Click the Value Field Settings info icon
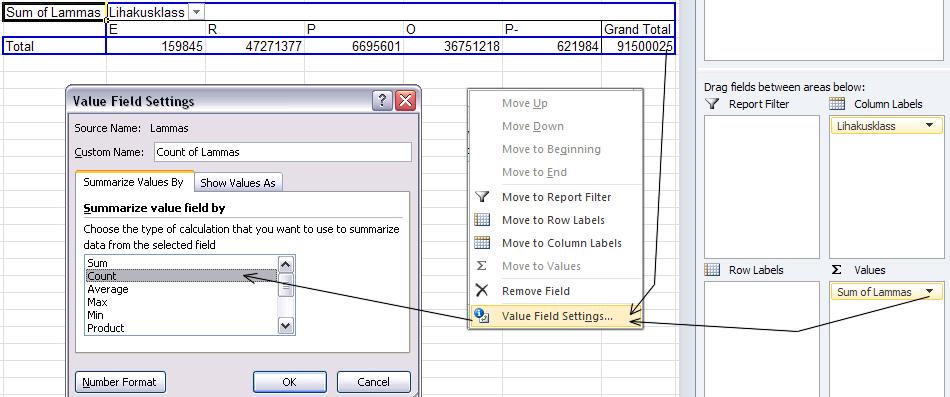The width and height of the screenshot is (950, 397). coord(482,316)
